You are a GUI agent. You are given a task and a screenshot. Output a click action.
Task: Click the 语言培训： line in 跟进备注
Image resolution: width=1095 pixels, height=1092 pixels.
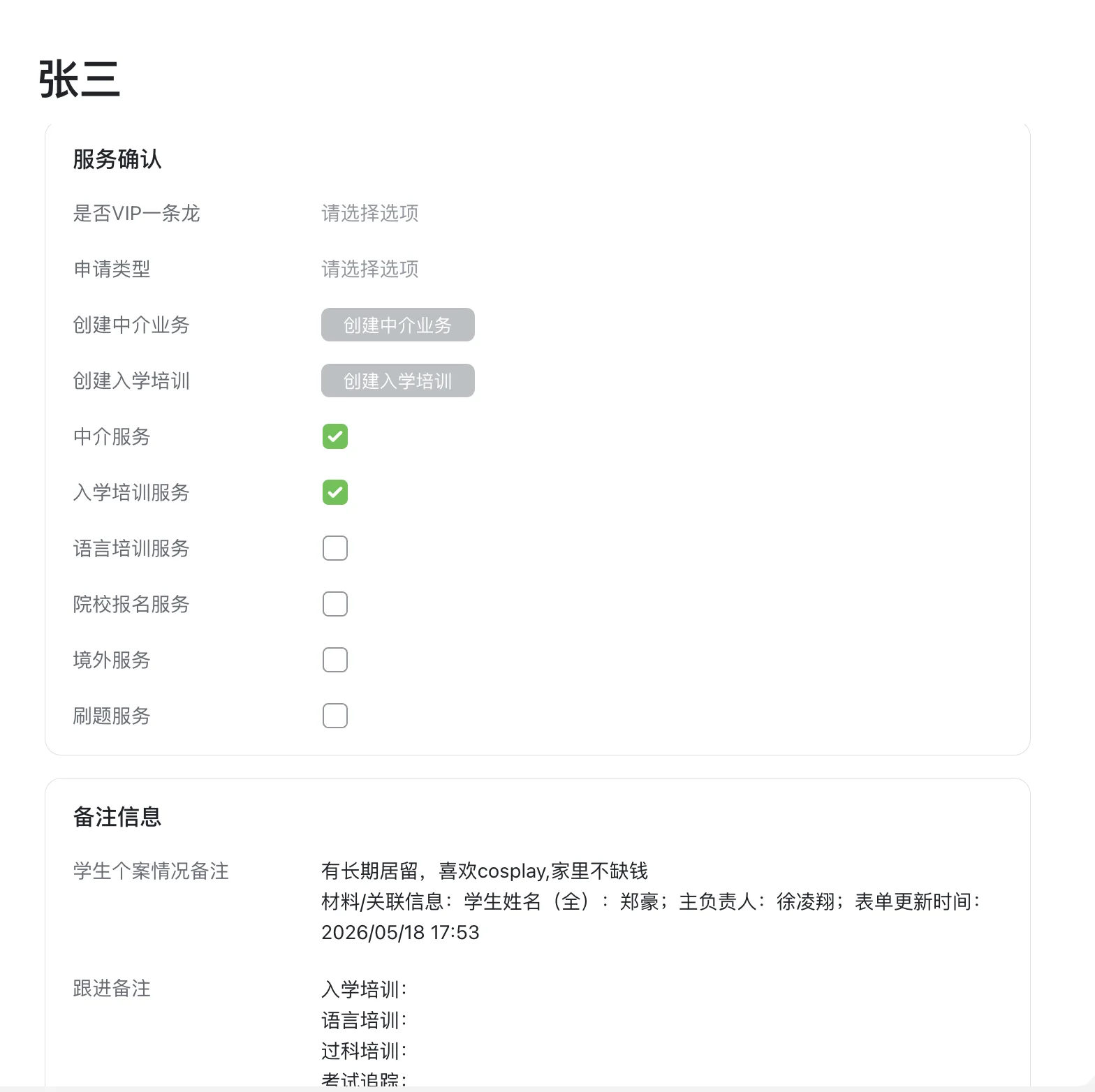click(365, 1020)
